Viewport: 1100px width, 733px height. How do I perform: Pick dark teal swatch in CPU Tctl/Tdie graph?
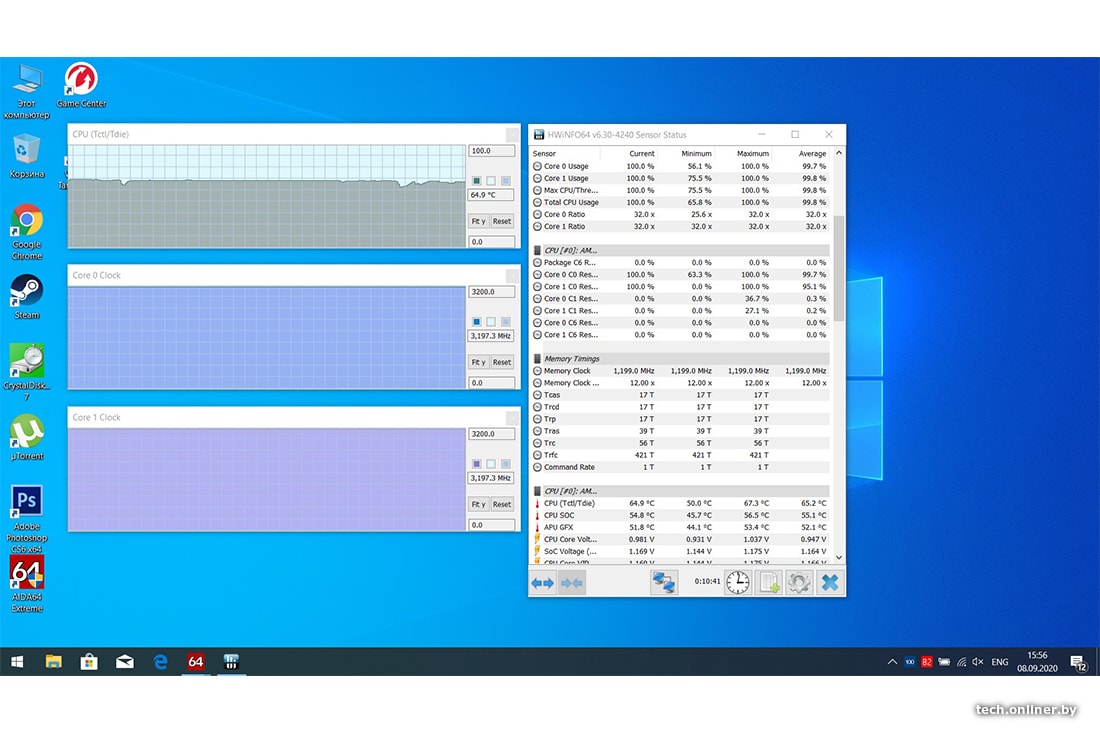click(476, 180)
